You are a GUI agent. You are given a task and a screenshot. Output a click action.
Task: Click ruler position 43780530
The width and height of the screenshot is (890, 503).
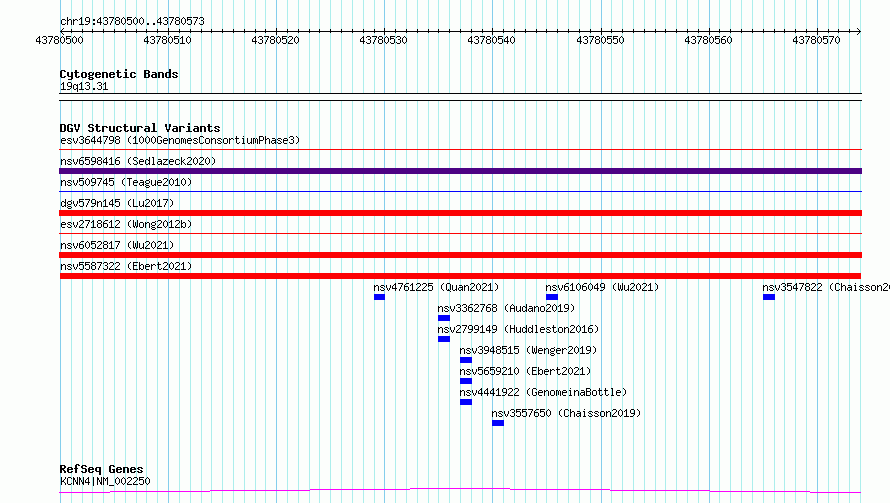click(x=384, y=40)
